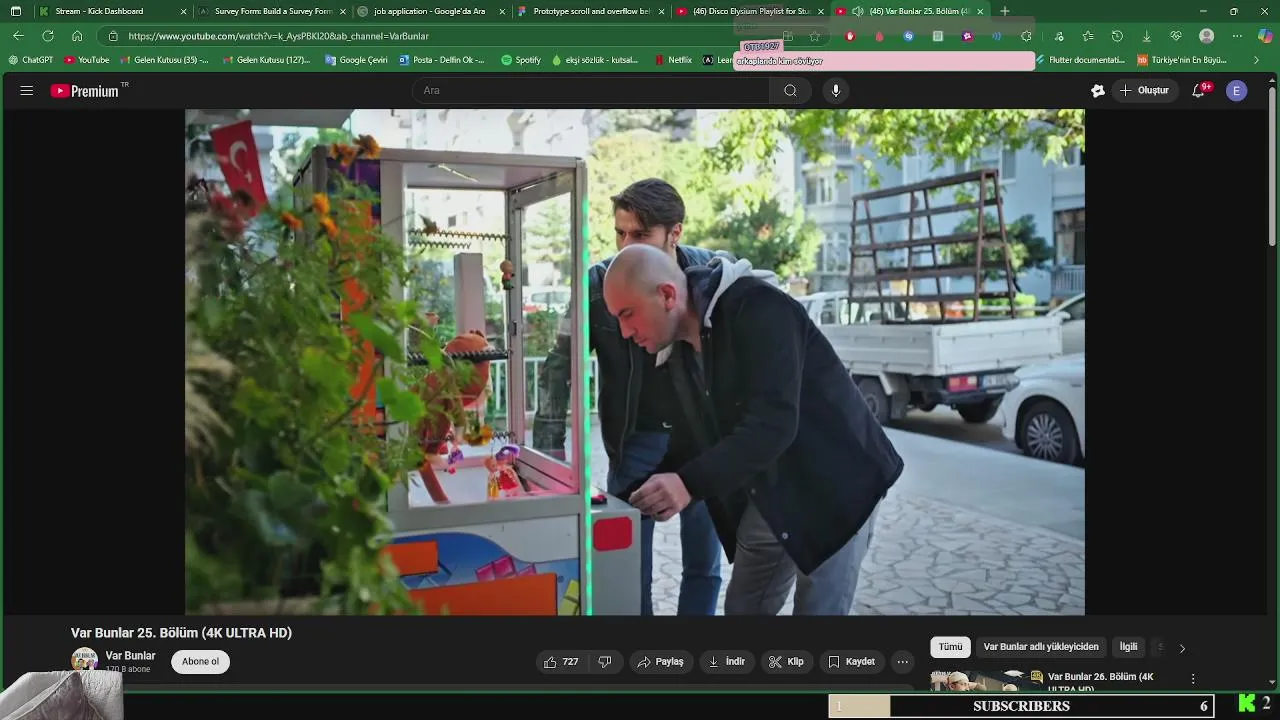
Task: Start voice search with the microphone
Action: coord(836,91)
